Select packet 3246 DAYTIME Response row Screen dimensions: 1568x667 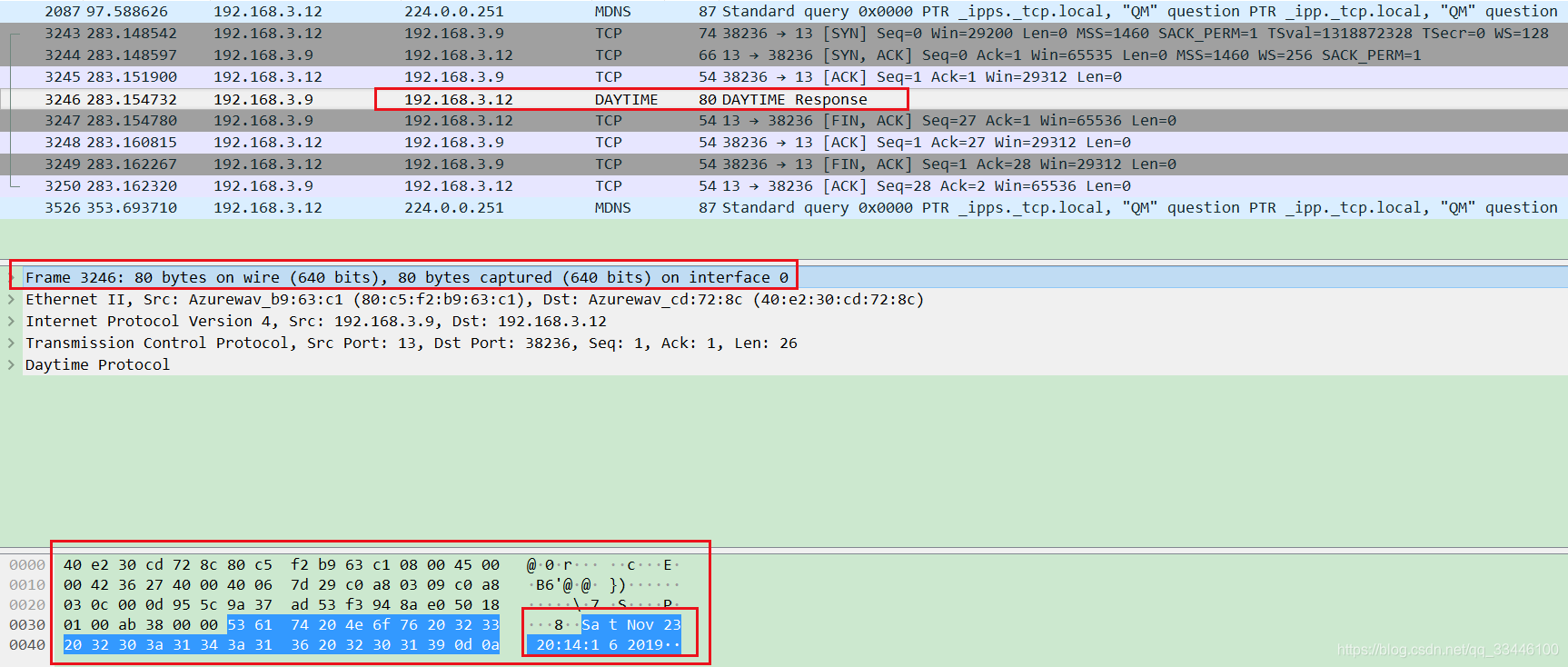click(x=784, y=99)
